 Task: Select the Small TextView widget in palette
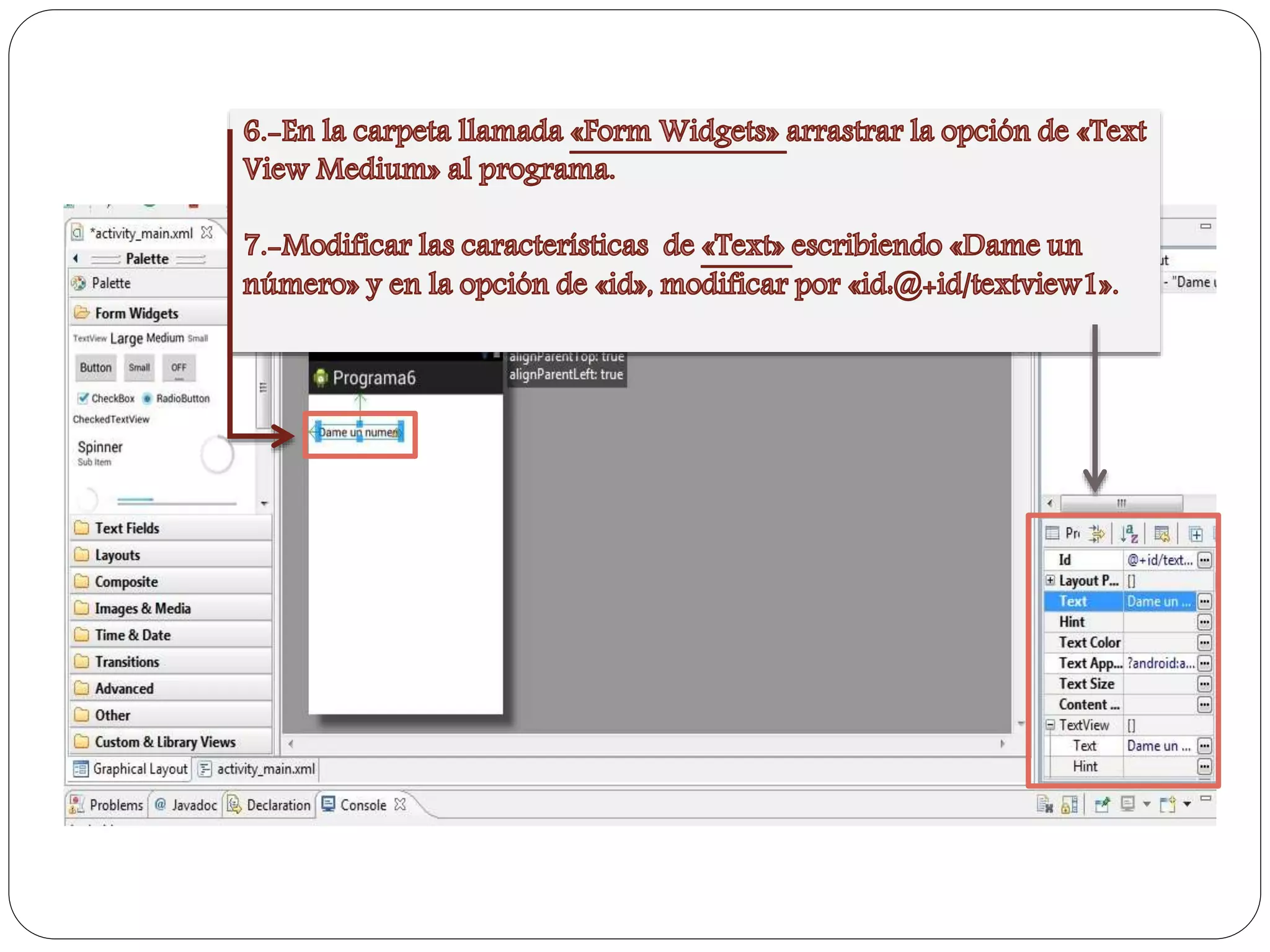198,338
